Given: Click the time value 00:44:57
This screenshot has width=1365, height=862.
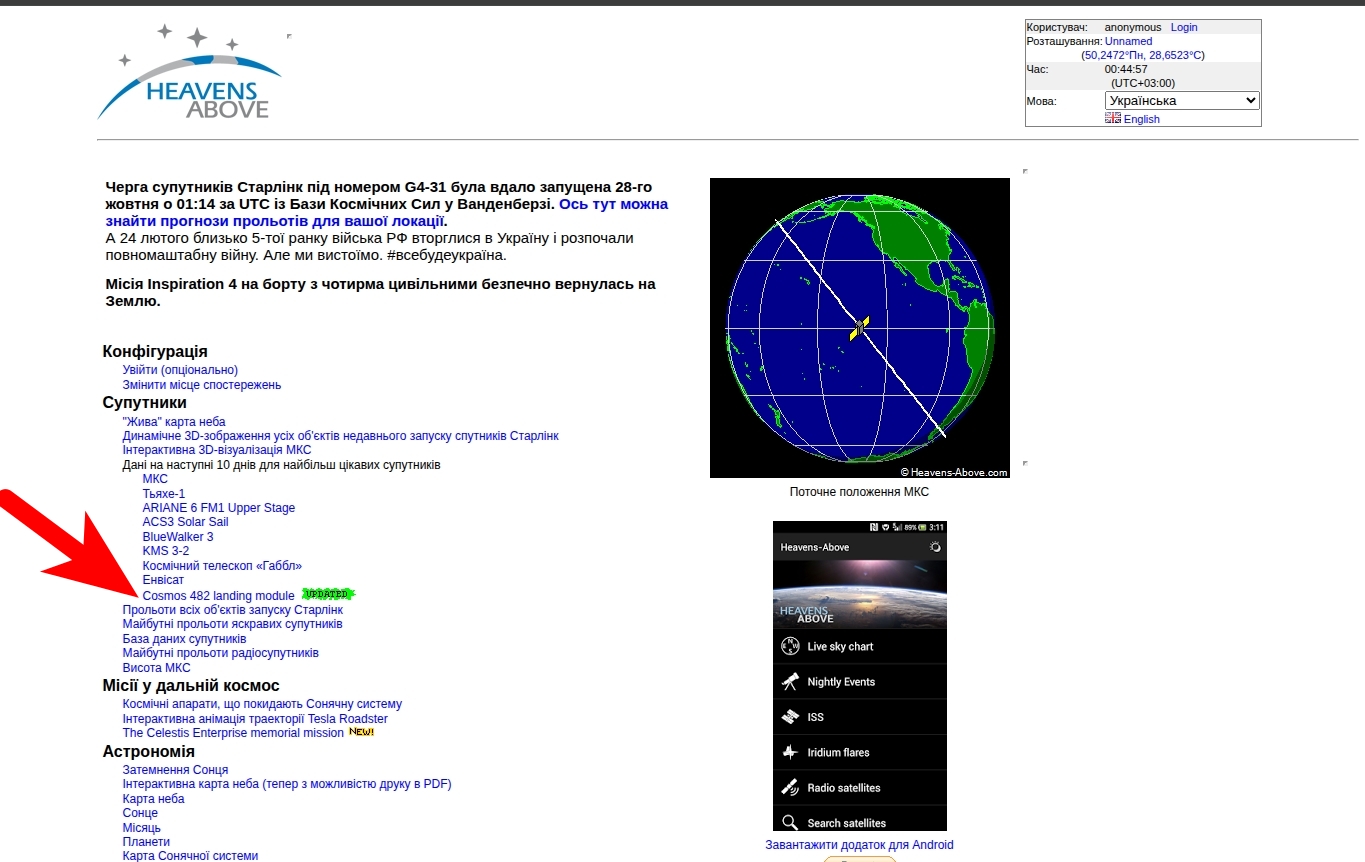Looking at the screenshot, I should [x=1126, y=69].
